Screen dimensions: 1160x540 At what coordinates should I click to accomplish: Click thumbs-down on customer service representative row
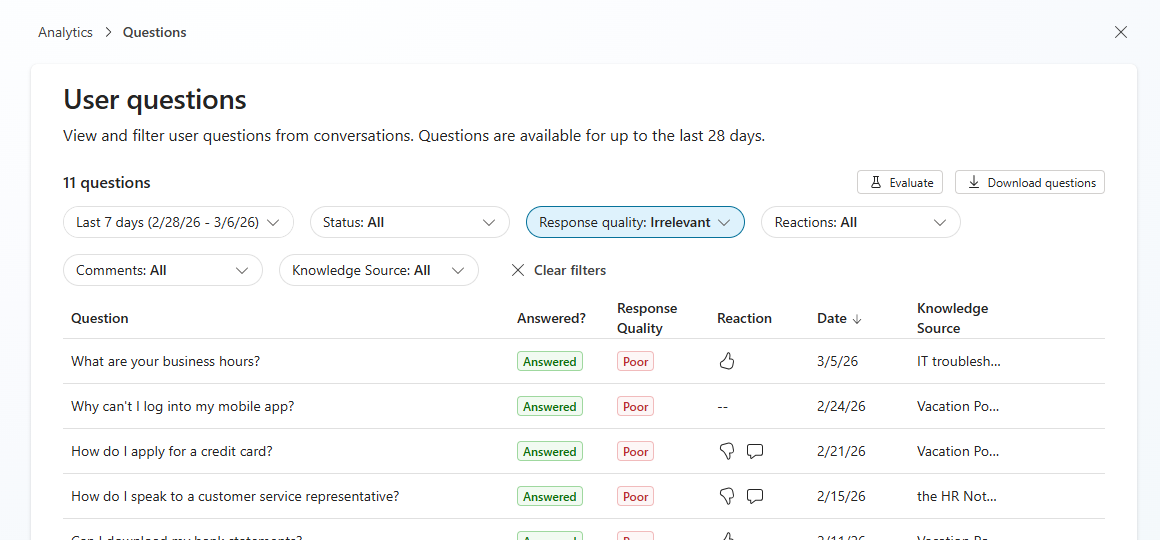(727, 496)
